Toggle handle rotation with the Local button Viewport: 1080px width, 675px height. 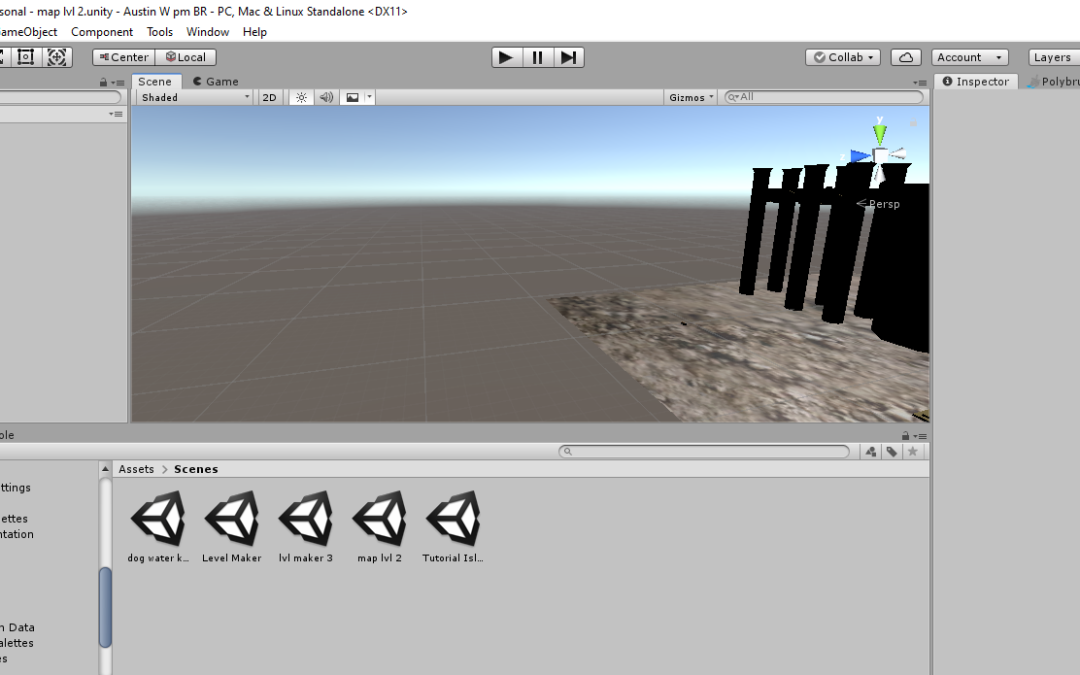[x=186, y=57]
